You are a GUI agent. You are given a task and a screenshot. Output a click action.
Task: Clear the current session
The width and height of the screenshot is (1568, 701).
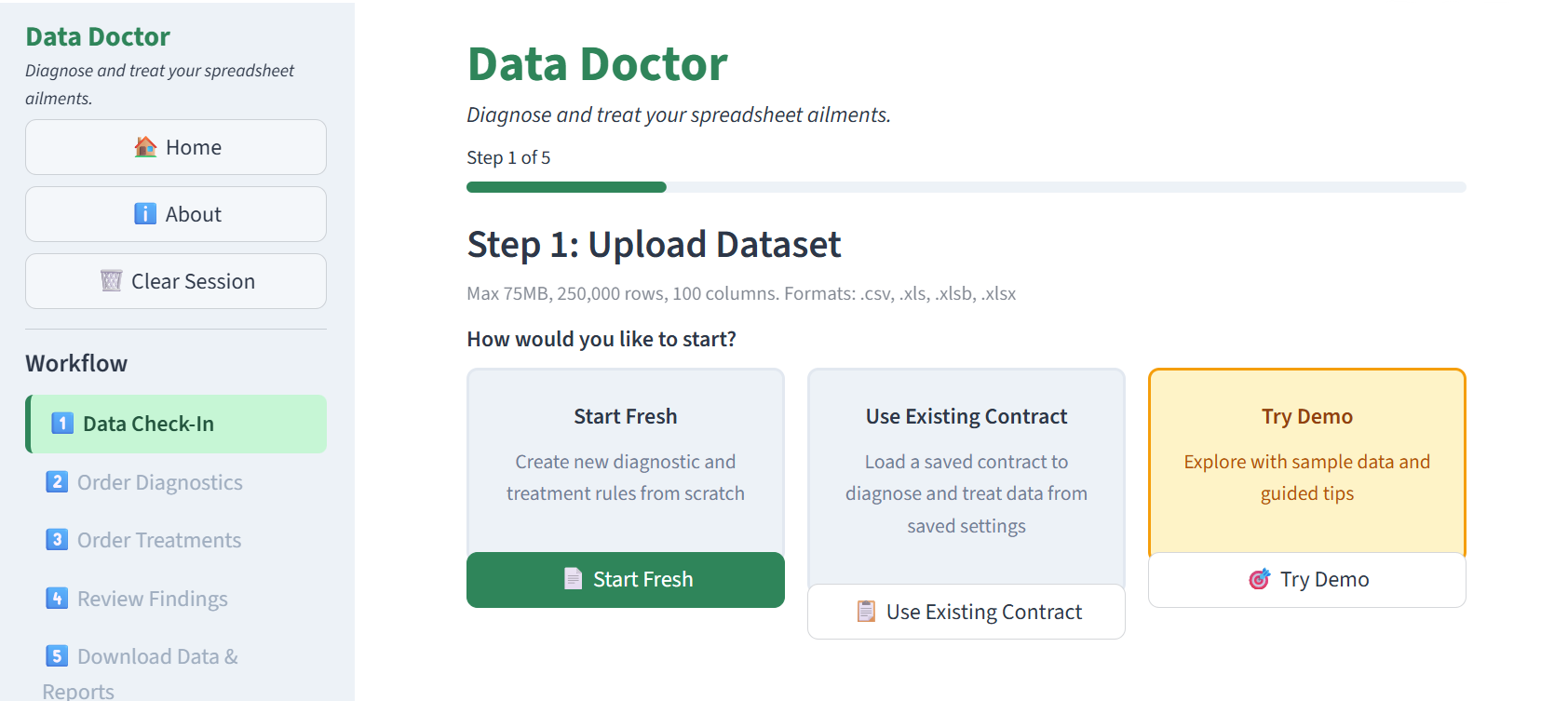point(175,280)
